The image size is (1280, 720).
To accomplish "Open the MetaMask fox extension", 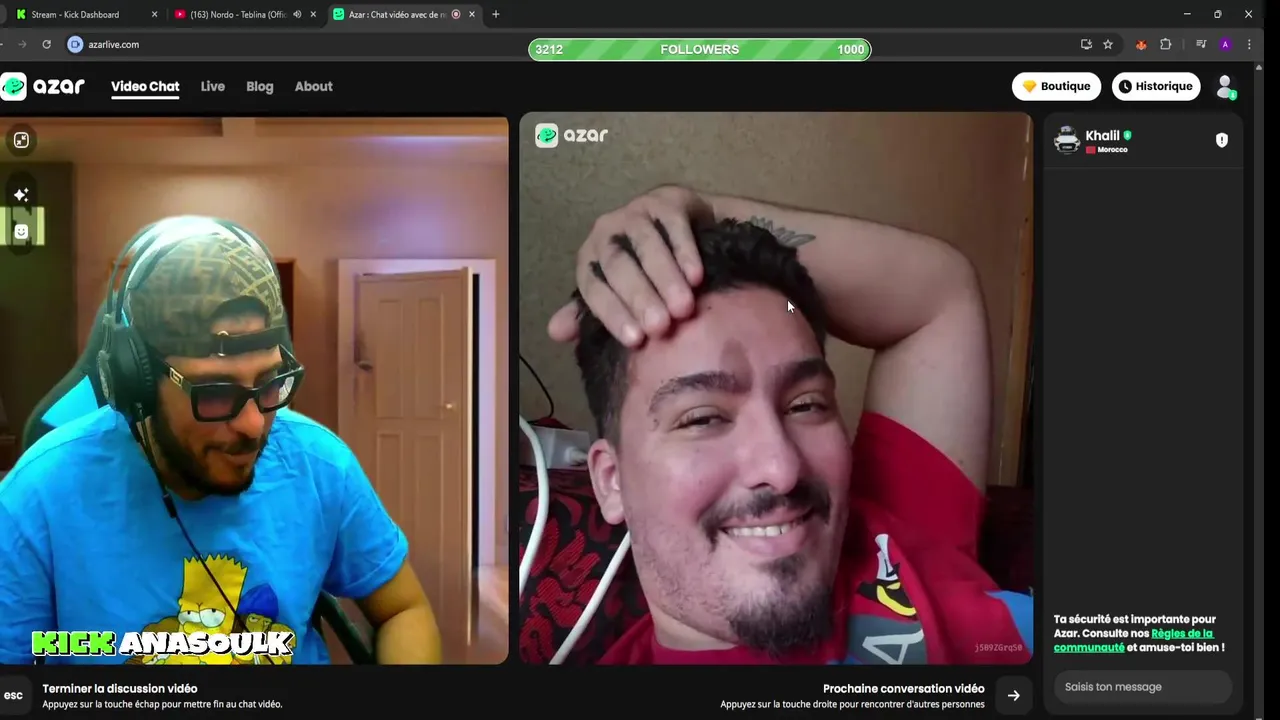I will pyautogui.click(x=1141, y=45).
